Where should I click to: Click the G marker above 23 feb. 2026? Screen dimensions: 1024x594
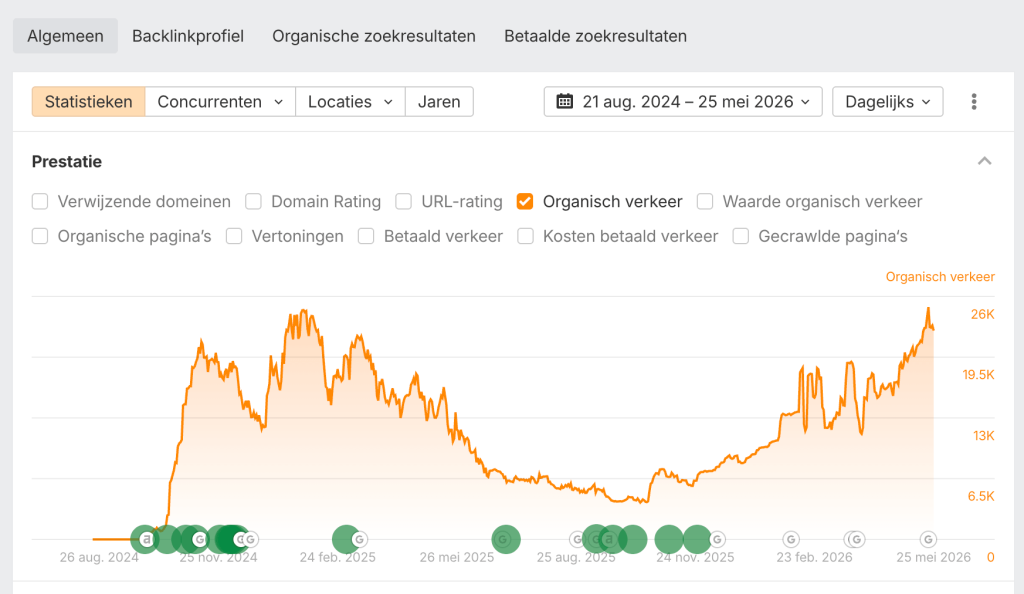coord(791,539)
